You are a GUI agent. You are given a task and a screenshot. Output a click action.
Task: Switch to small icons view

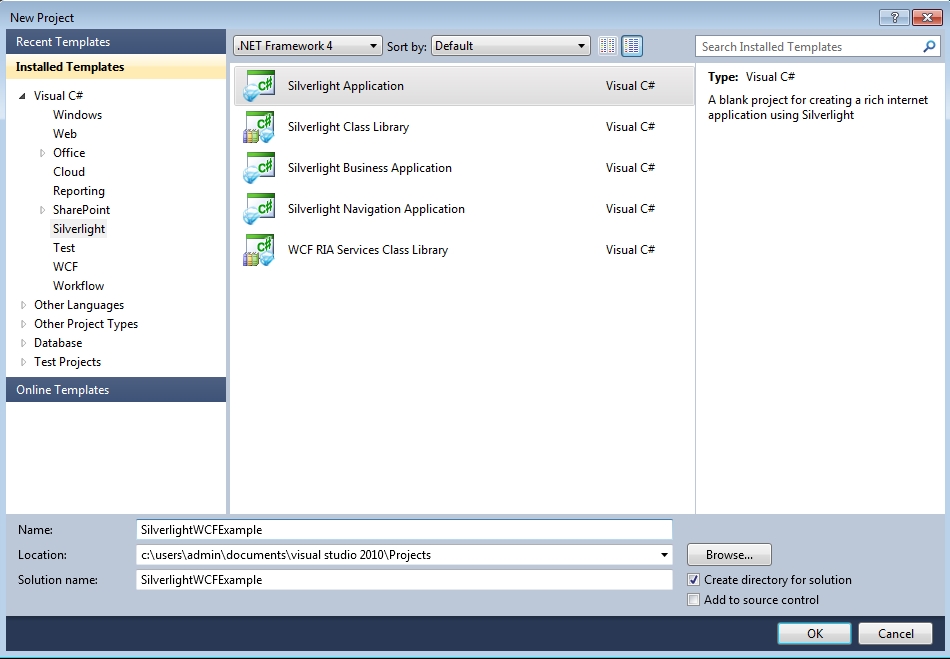[608, 46]
